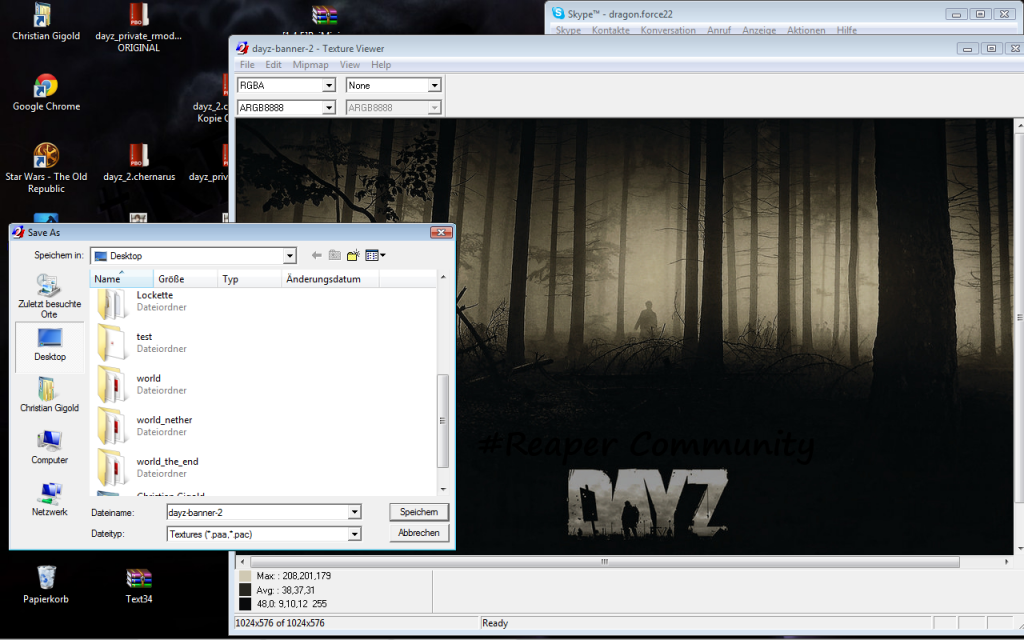The image size is (1024, 640).
Task: Select Christian Gigold in the places bar
Action: 50,395
